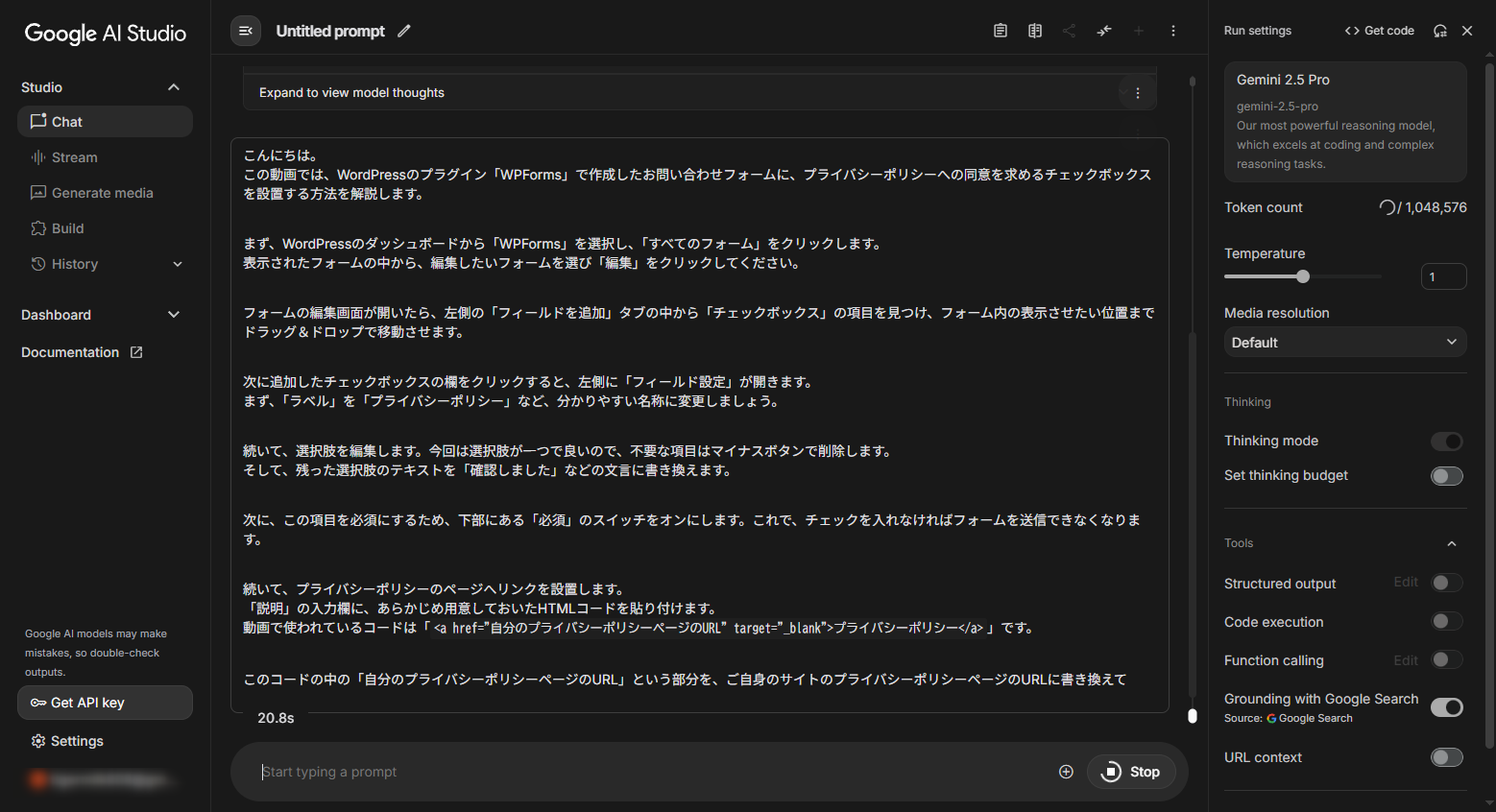Open Build in the sidebar
This screenshot has width=1496, height=812.
tap(105, 228)
